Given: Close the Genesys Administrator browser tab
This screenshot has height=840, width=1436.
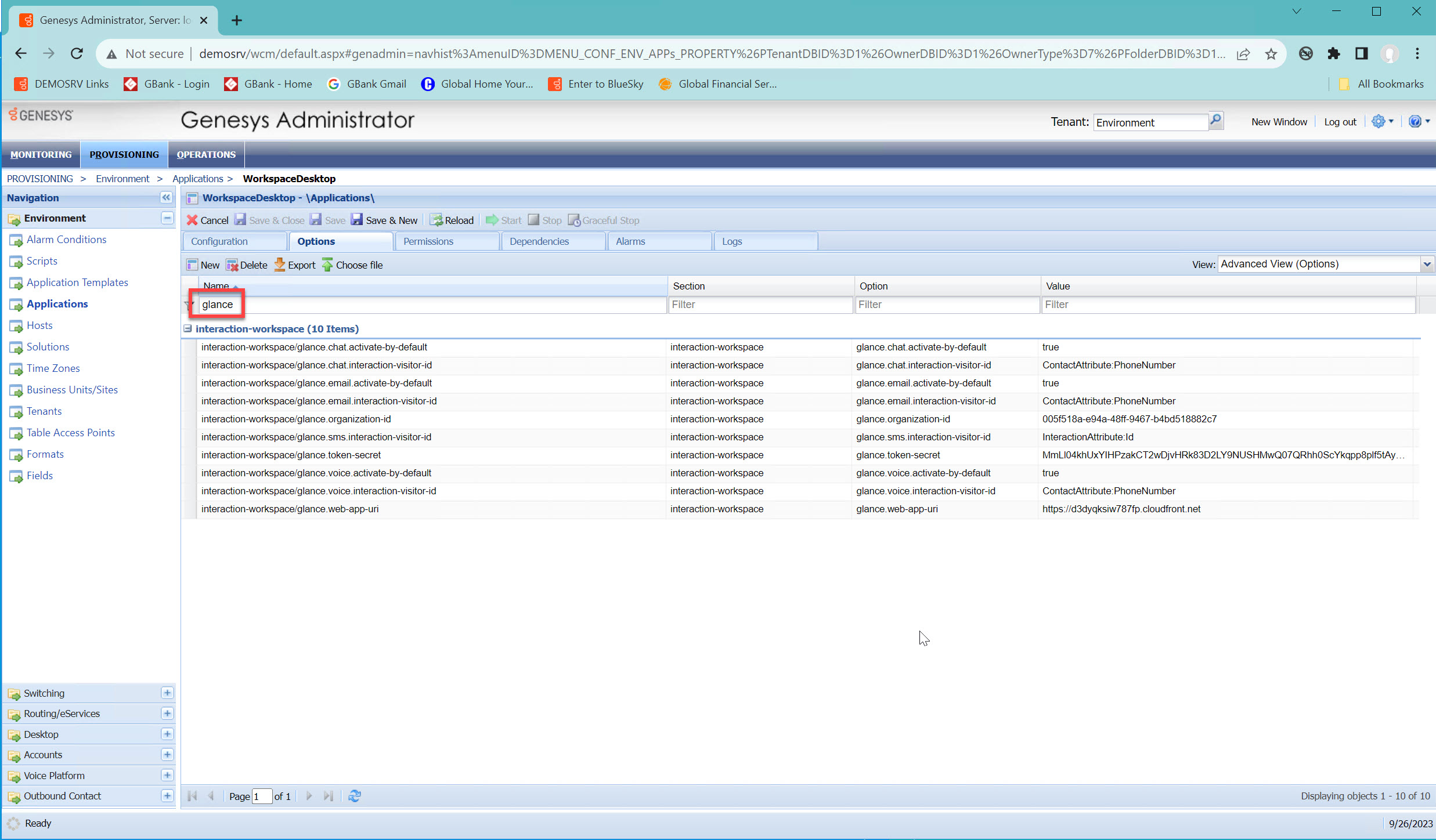Looking at the screenshot, I should coord(204,20).
